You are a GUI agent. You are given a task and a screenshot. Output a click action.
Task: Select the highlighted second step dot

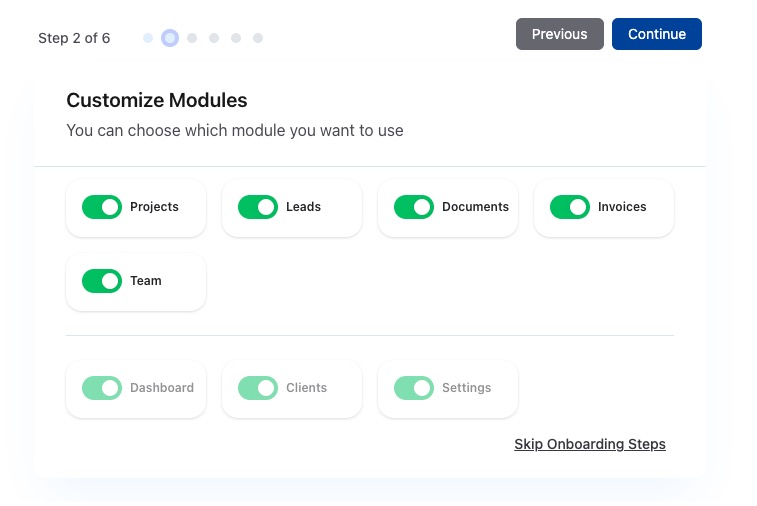170,38
